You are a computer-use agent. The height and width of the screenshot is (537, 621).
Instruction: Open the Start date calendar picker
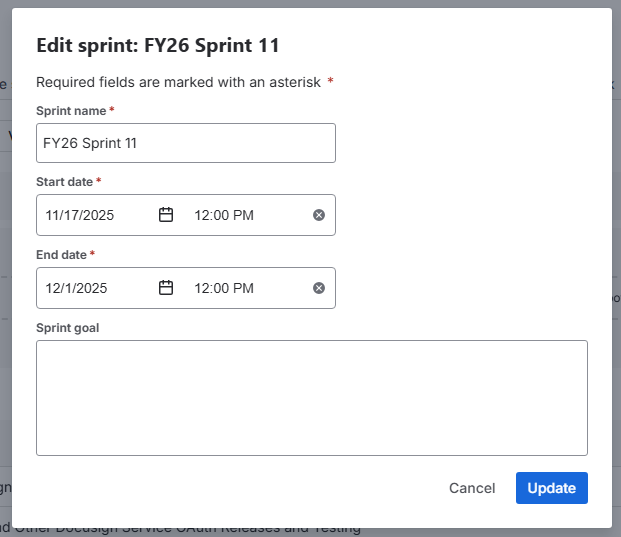[x=167, y=215]
